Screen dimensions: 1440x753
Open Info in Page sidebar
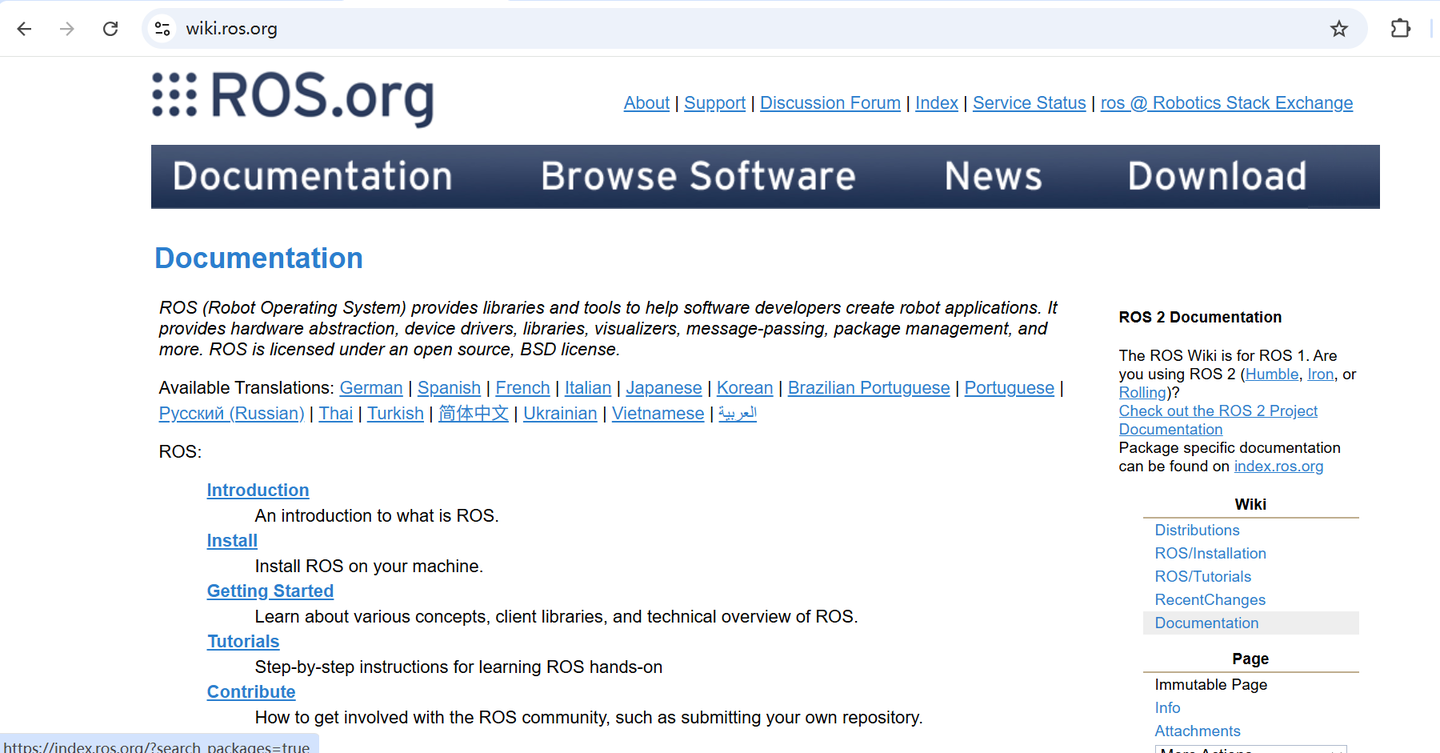pyautogui.click(x=1168, y=708)
